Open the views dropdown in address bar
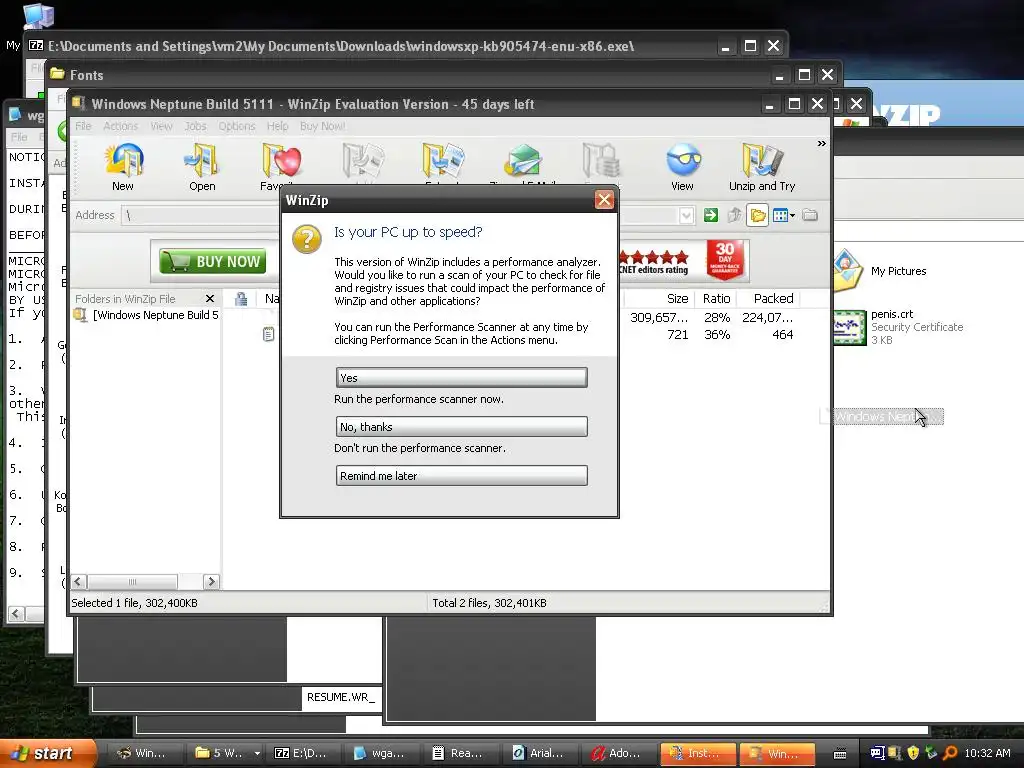This screenshot has width=1024, height=768. point(793,215)
